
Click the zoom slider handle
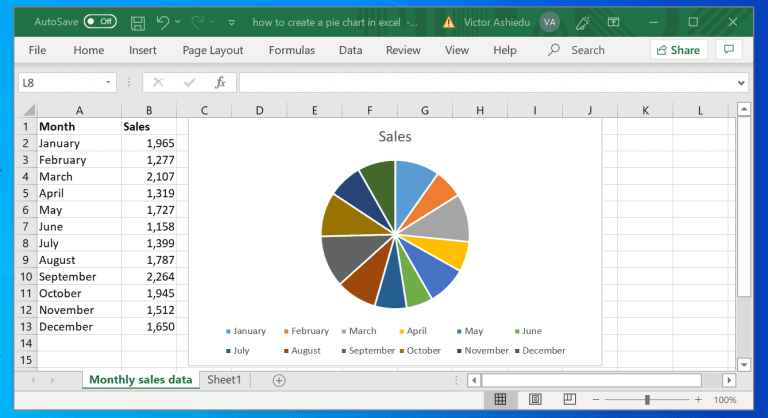[647, 400]
